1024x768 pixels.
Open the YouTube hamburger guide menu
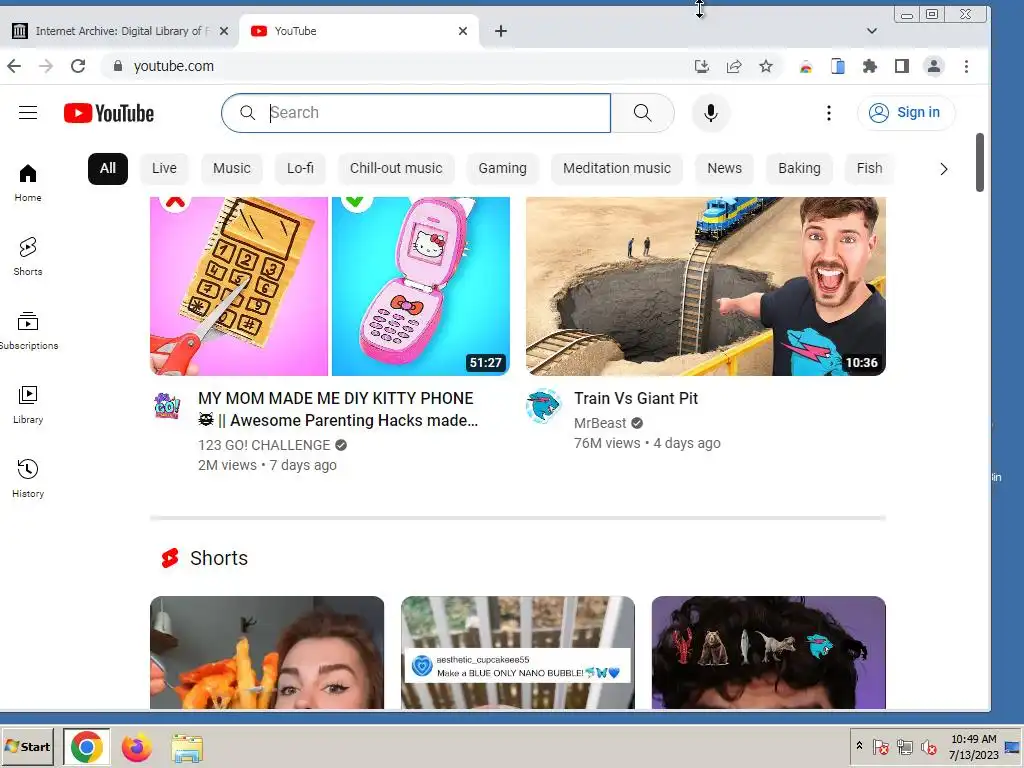coord(28,113)
